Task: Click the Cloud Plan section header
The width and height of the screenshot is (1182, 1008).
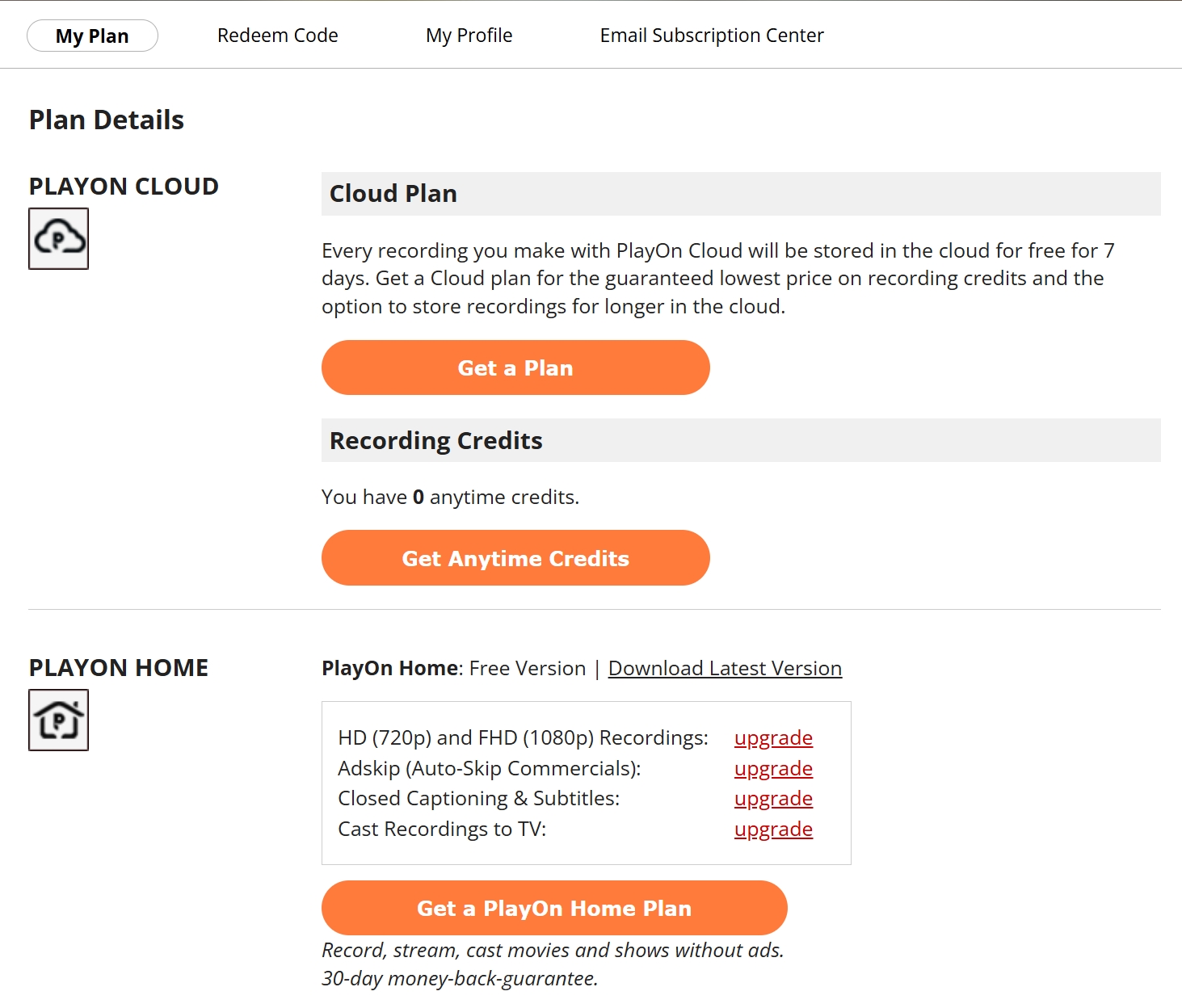Action: [x=741, y=194]
